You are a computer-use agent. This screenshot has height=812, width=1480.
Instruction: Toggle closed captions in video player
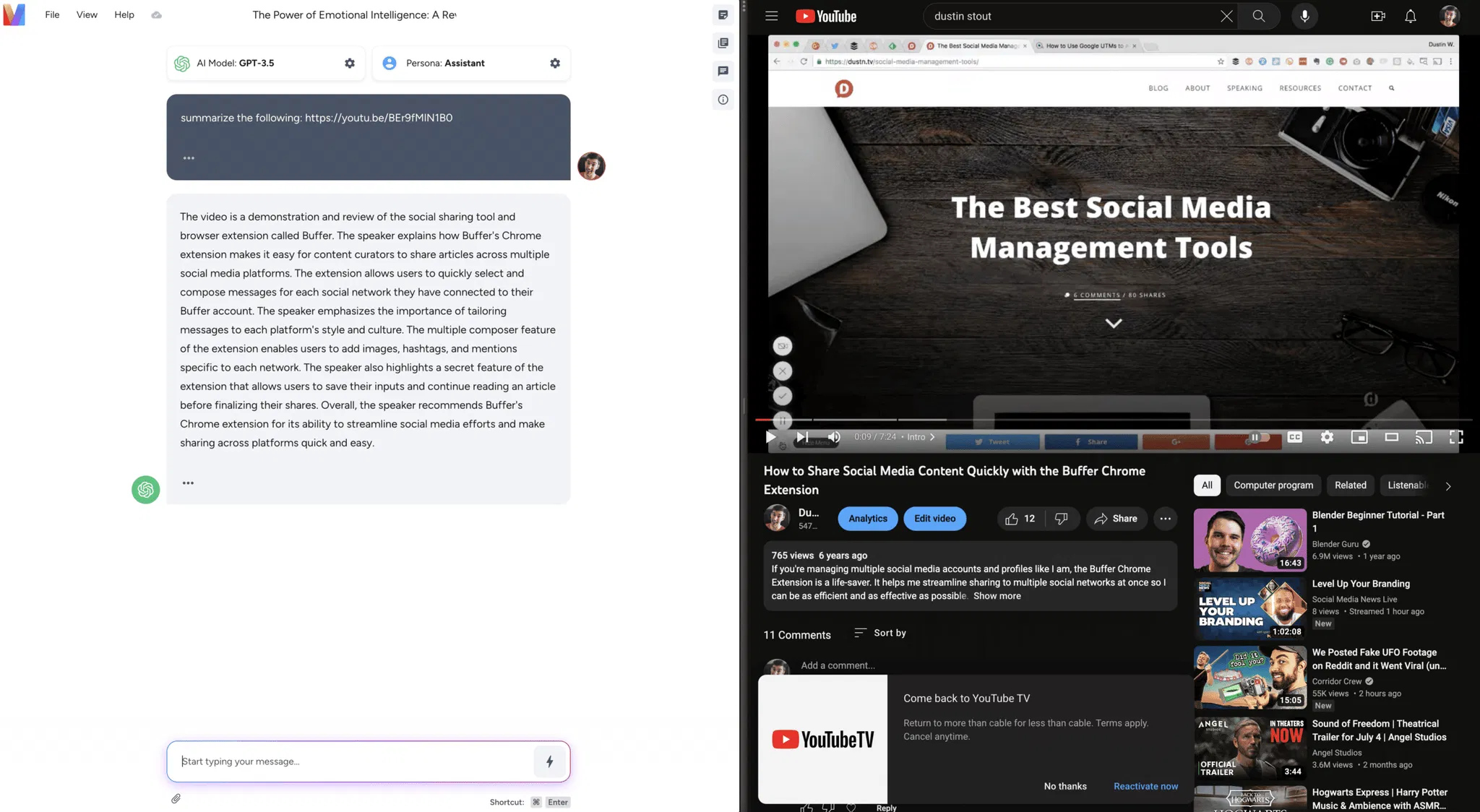pyautogui.click(x=1294, y=437)
